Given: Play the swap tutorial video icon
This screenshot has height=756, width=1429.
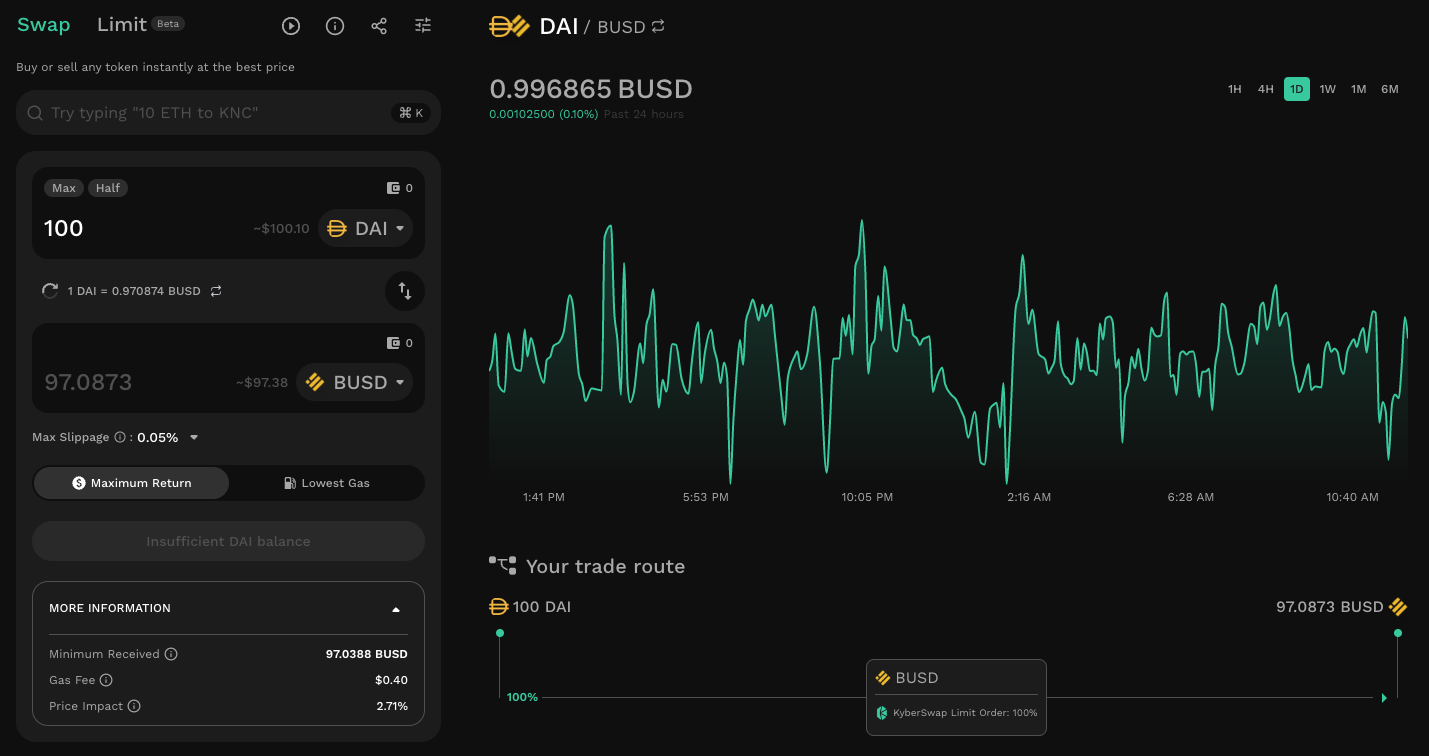Looking at the screenshot, I should 291,26.
